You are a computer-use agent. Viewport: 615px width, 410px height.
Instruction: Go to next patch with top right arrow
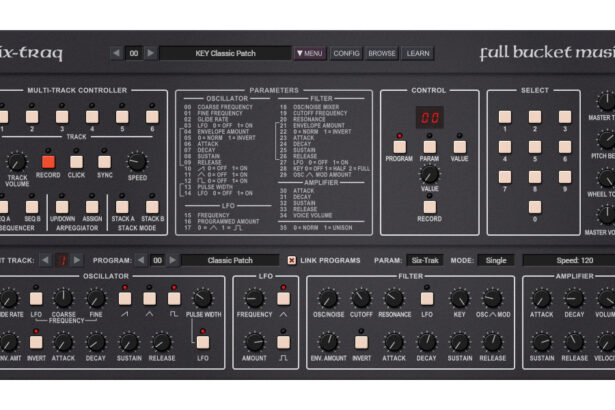[x=151, y=53]
